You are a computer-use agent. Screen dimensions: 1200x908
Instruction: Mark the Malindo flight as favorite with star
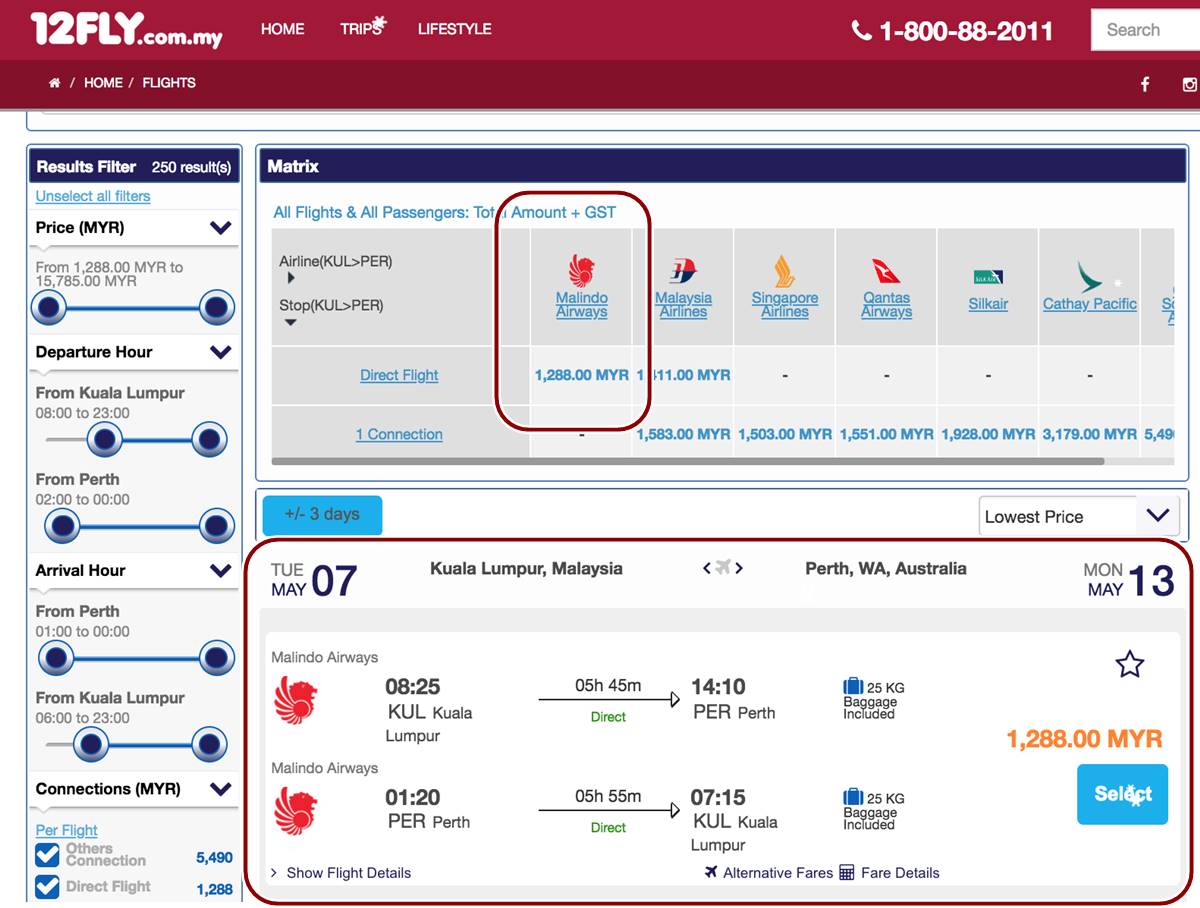coord(1129,664)
